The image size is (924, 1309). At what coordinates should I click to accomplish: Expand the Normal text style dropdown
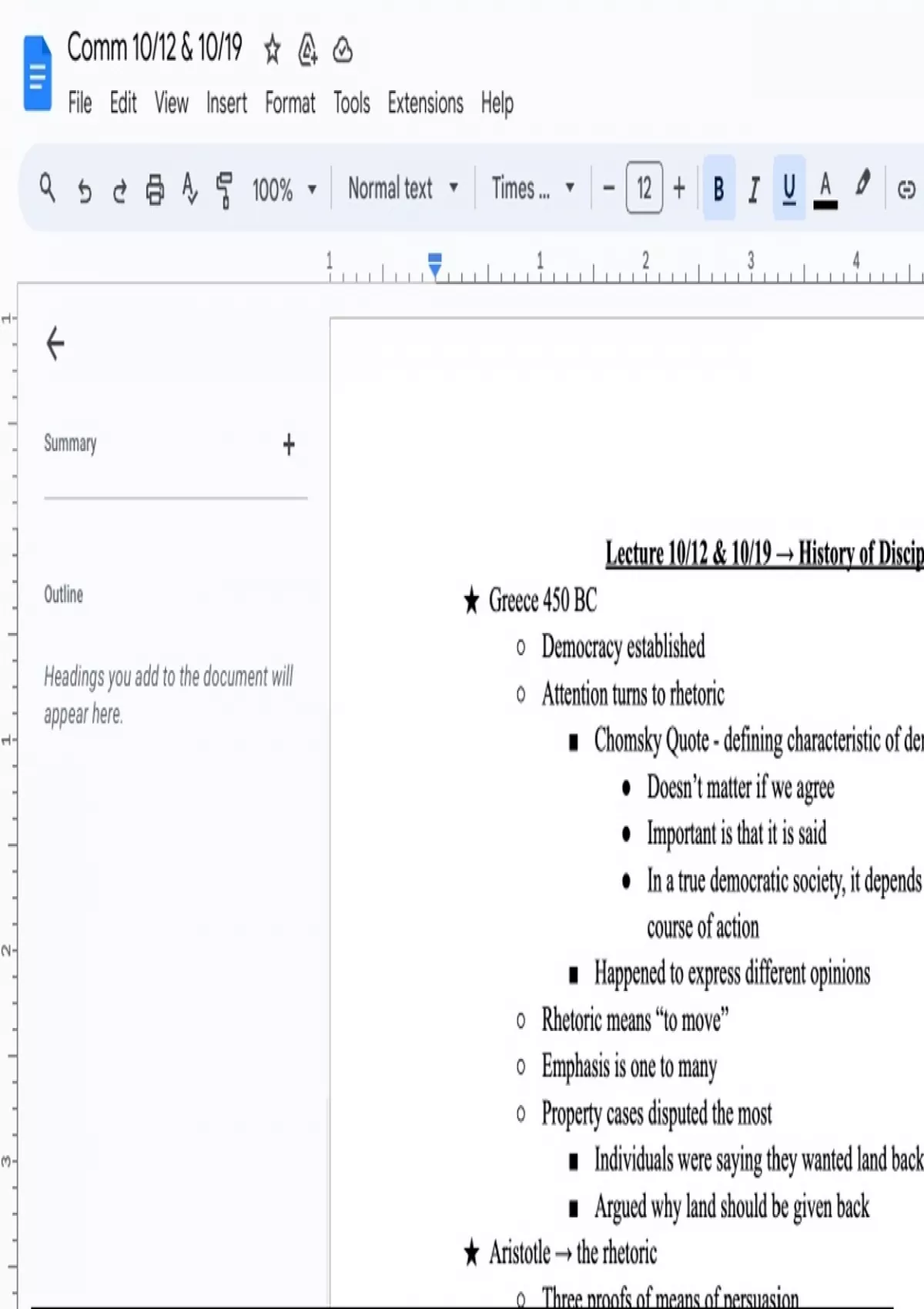pyautogui.click(x=403, y=188)
